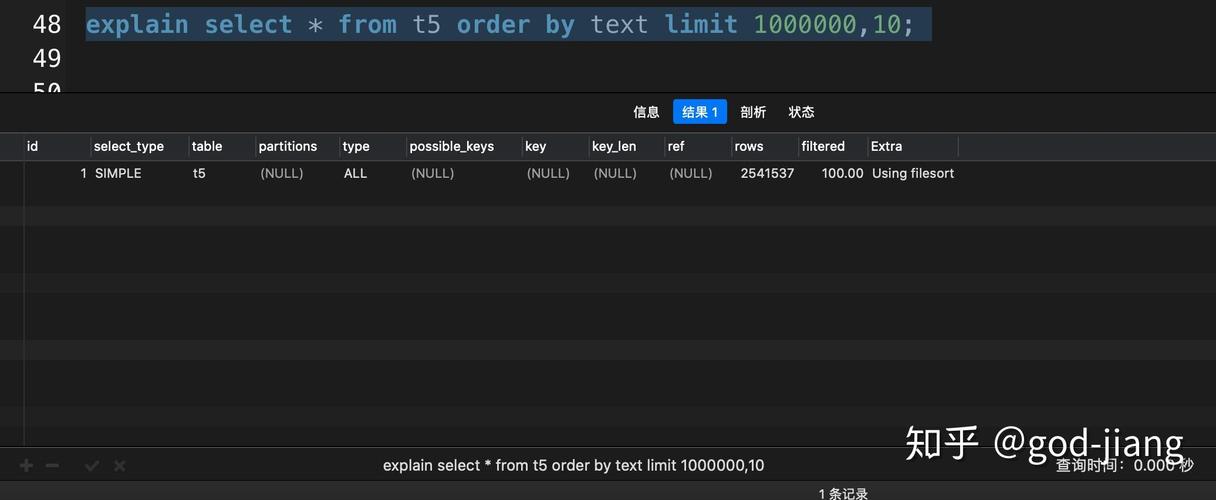The image size is (1216, 500).
Task: Click the t5 table cell
Action: pos(199,173)
